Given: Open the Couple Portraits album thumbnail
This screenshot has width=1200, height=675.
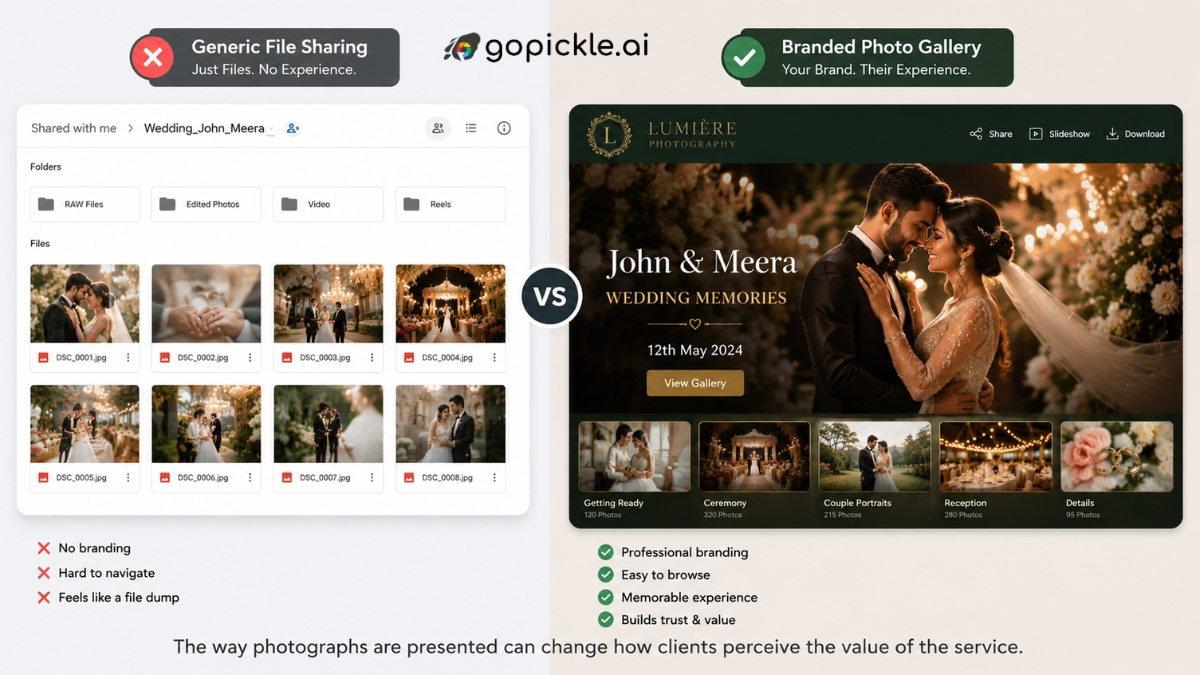Looking at the screenshot, I should pos(875,456).
